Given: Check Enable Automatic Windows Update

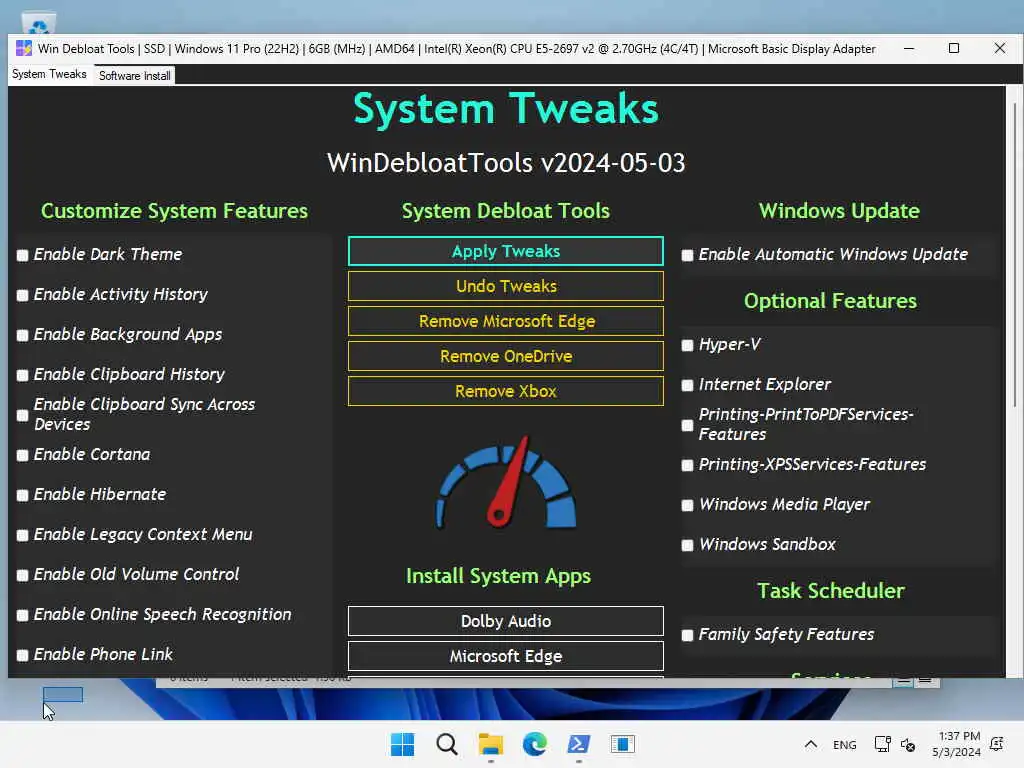Looking at the screenshot, I should coord(687,255).
